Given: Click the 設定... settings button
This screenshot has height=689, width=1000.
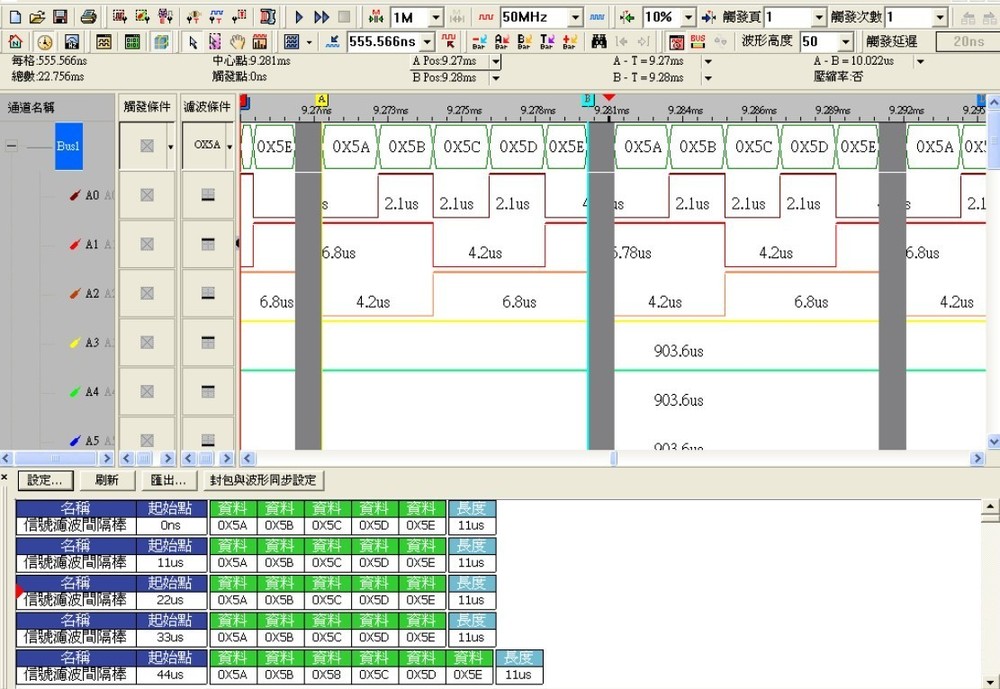Looking at the screenshot, I should click(45, 480).
